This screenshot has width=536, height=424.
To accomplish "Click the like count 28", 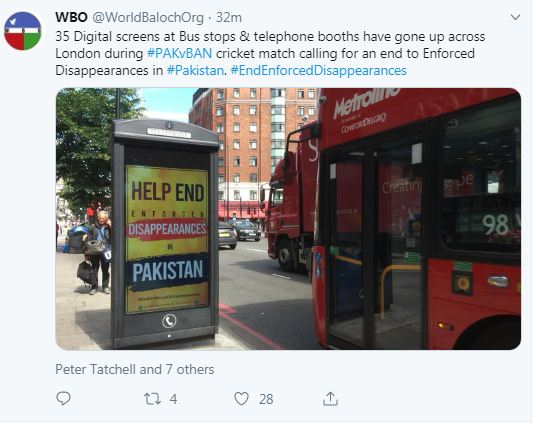I will click(266, 399).
